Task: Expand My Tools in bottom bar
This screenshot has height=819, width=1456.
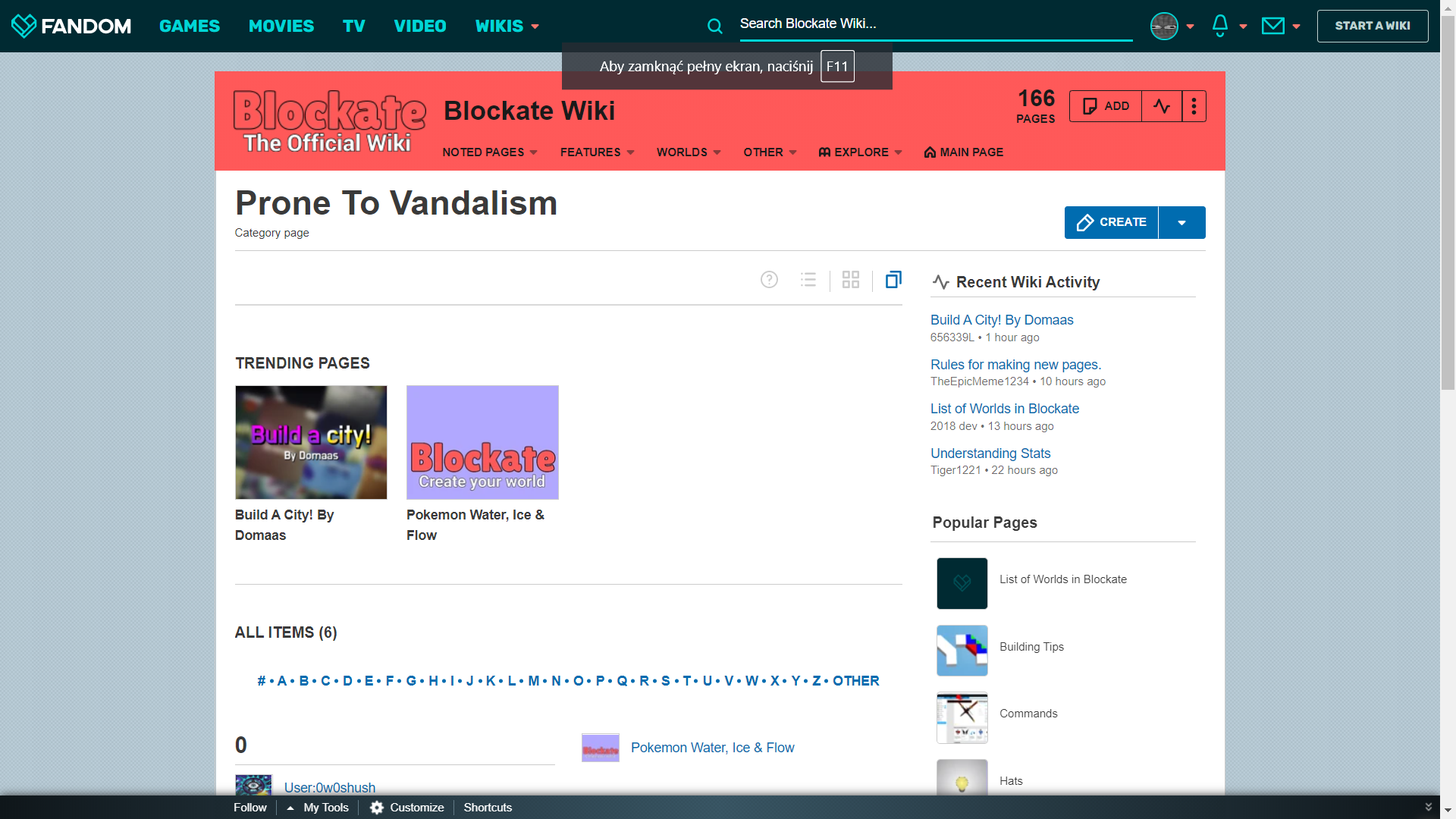Action: click(x=318, y=808)
